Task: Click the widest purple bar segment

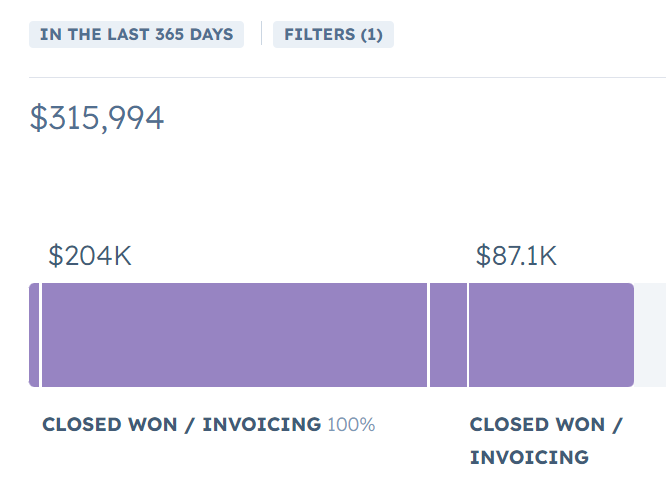Action: click(234, 335)
